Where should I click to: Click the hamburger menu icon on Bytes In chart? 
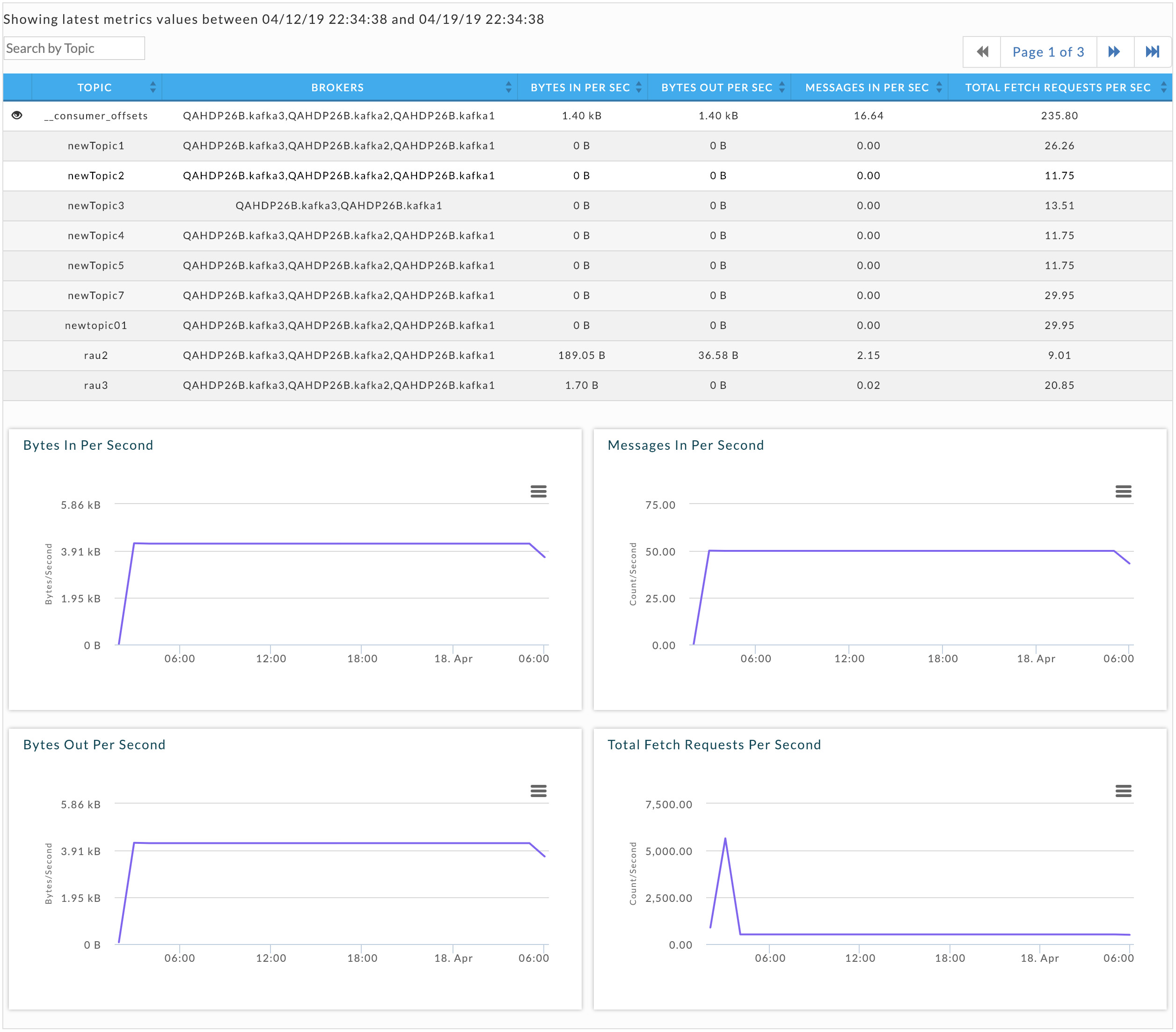[x=541, y=491]
